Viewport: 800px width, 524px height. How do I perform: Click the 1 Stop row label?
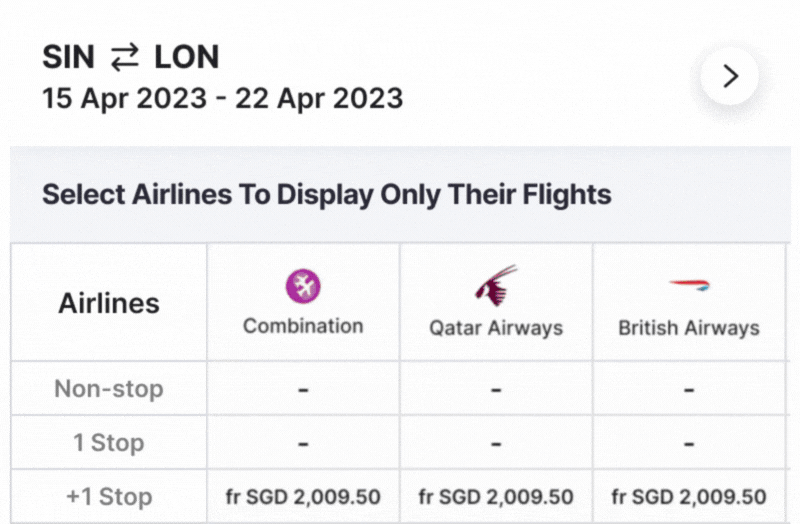click(109, 442)
